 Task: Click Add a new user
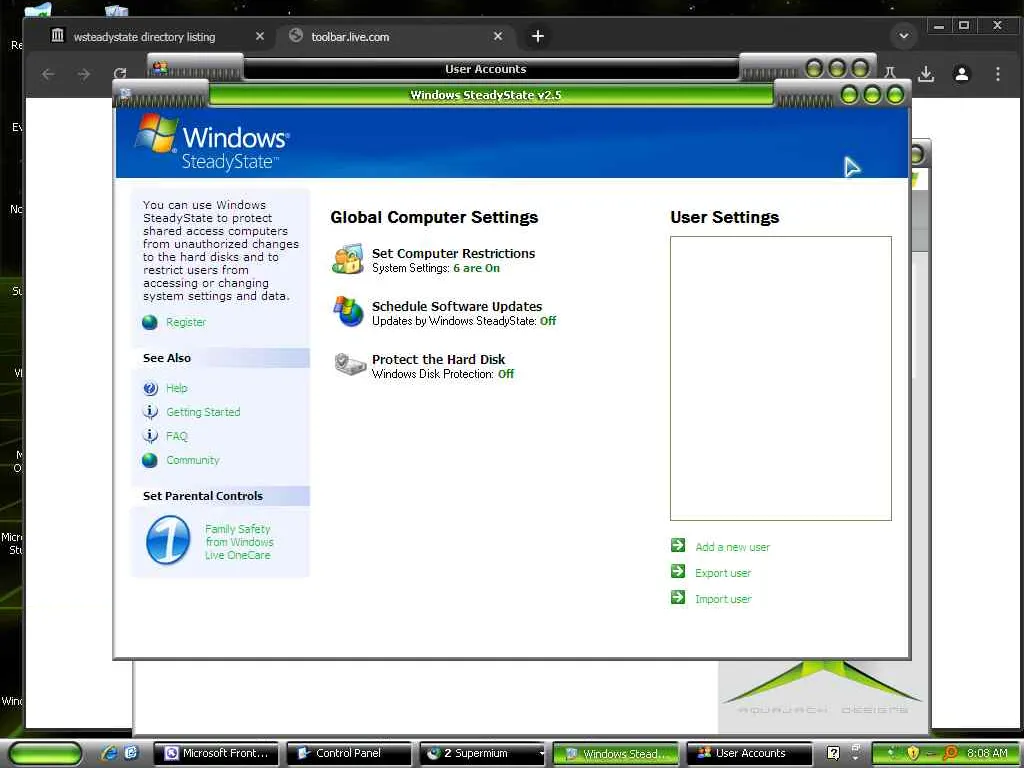coord(732,547)
